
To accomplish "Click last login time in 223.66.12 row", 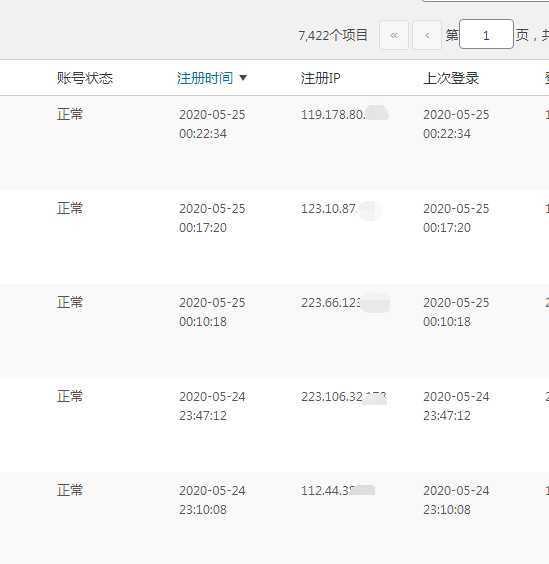I will click(456, 312).
